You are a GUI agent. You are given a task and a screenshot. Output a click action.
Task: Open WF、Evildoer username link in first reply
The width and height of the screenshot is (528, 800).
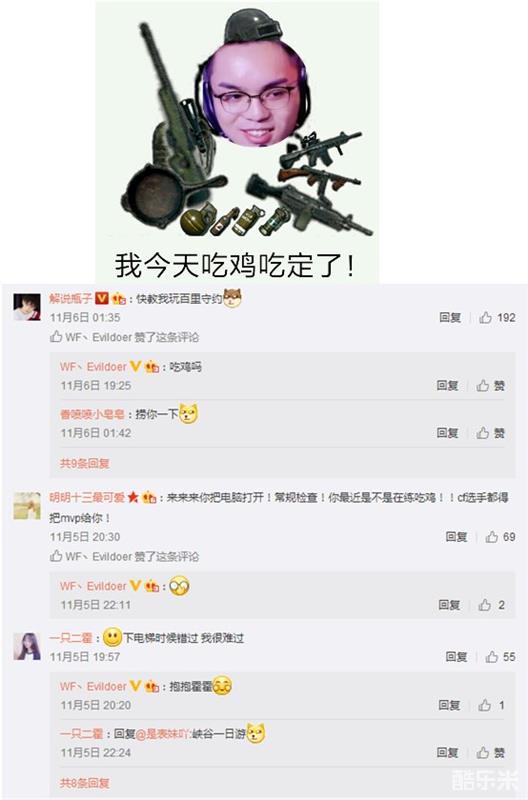pos(93,367)
